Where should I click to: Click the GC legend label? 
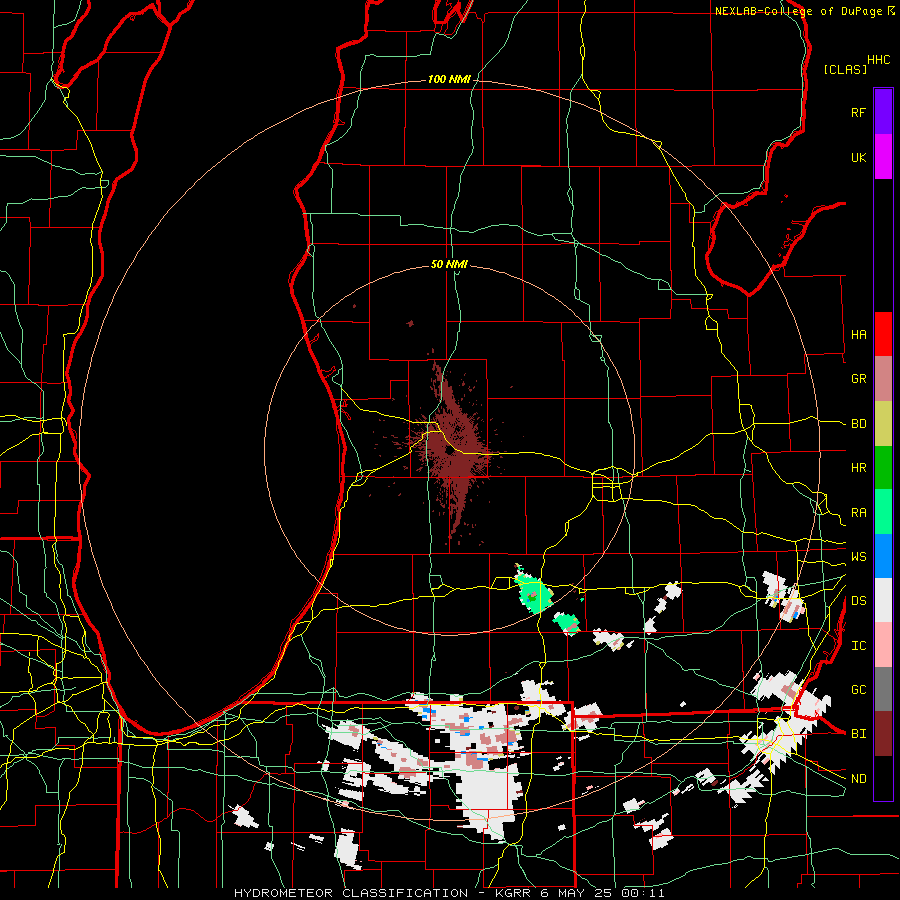point(858,690)
